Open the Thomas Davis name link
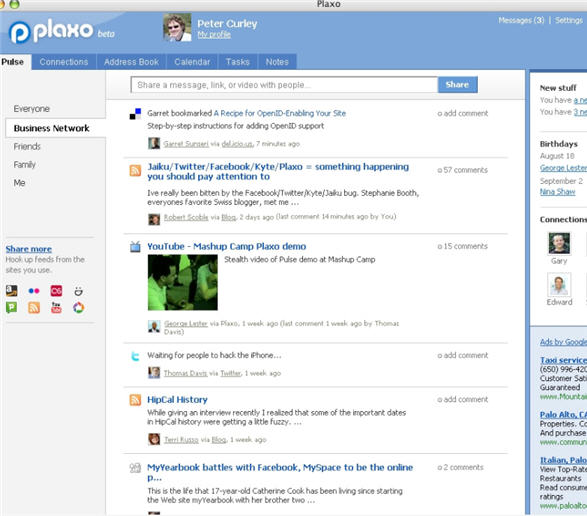The image size is (587, 516). click(x=185, y=373)
